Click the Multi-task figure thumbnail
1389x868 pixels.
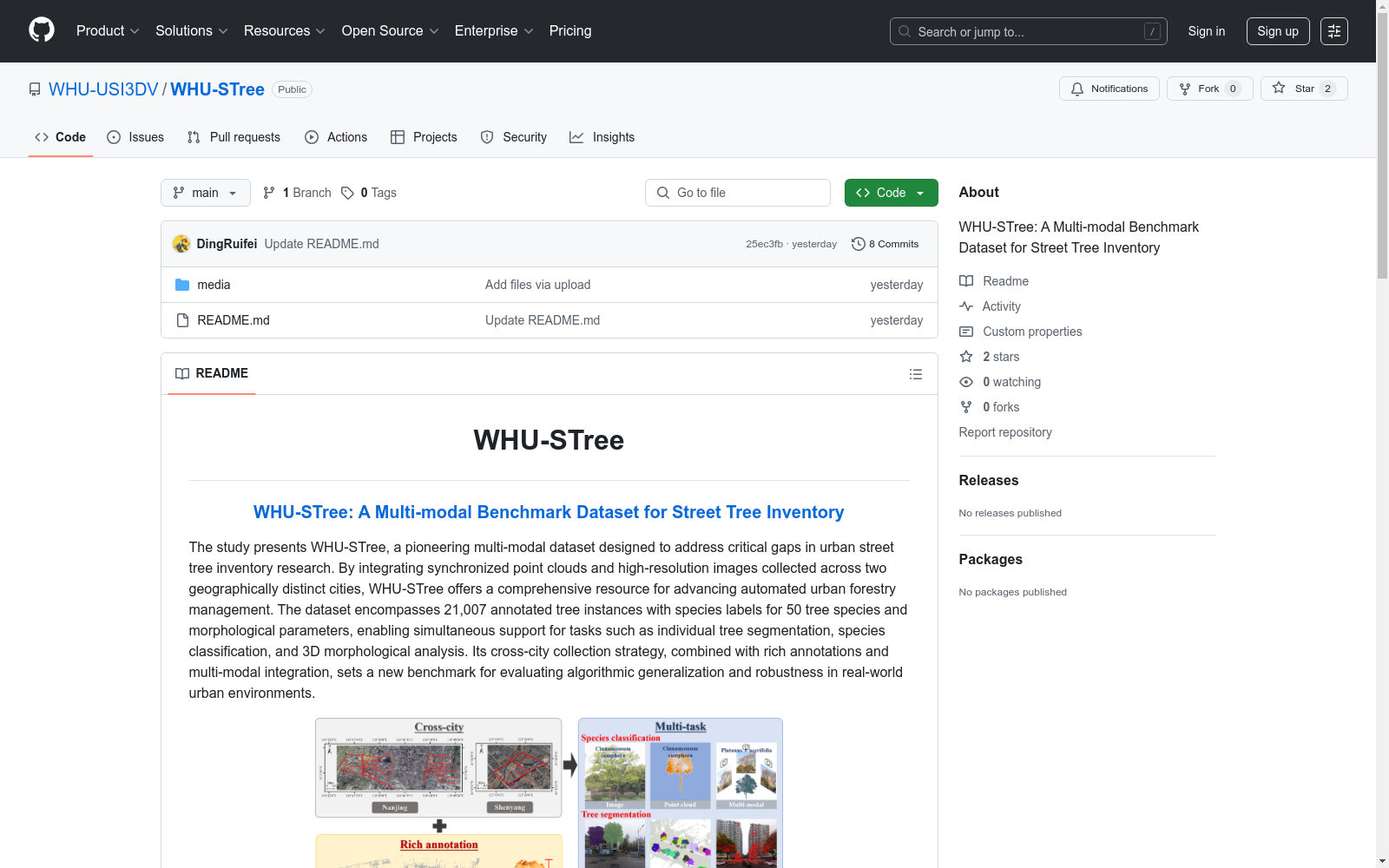coord(681,792)
